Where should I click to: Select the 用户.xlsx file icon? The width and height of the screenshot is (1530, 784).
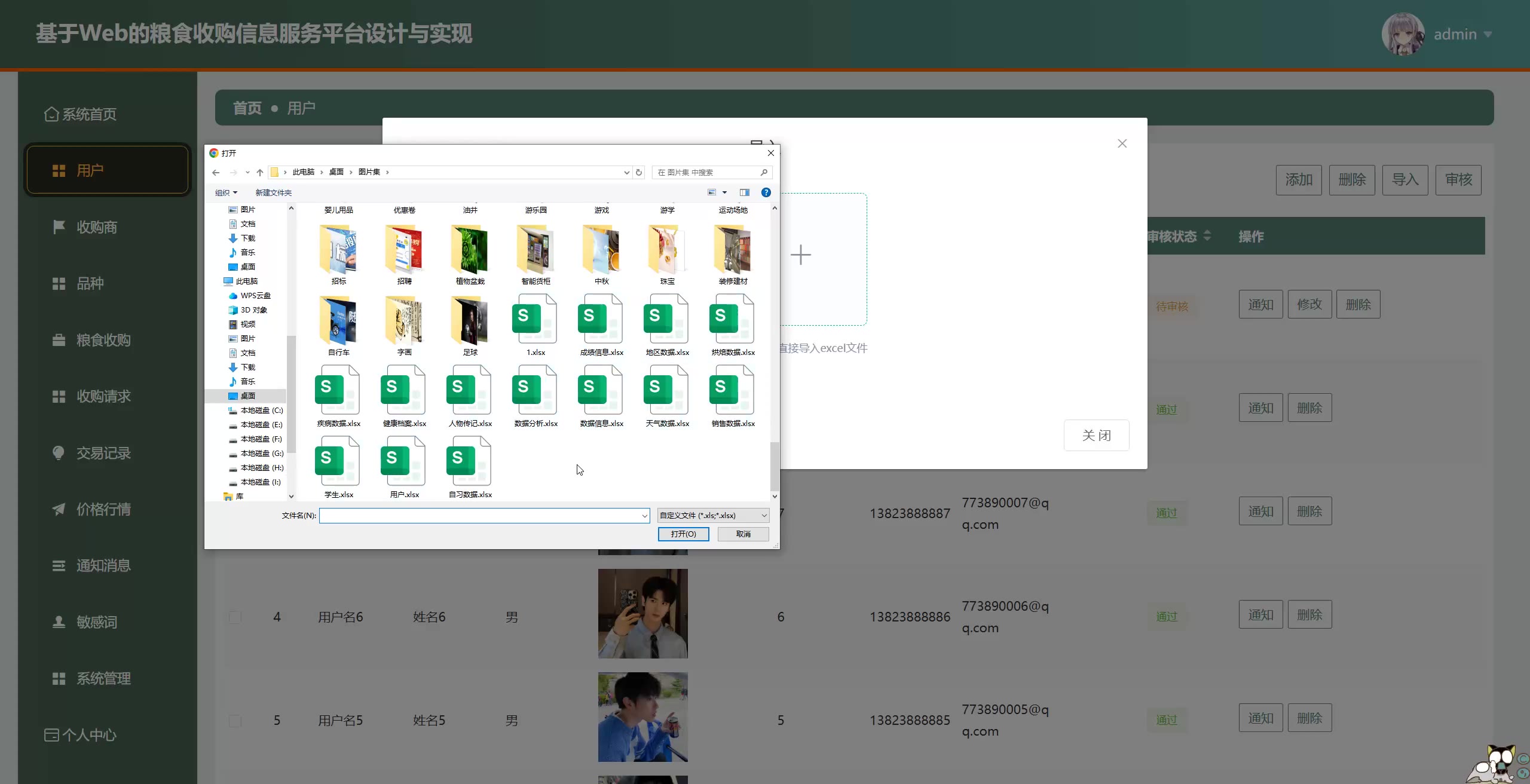click(403, 461)
